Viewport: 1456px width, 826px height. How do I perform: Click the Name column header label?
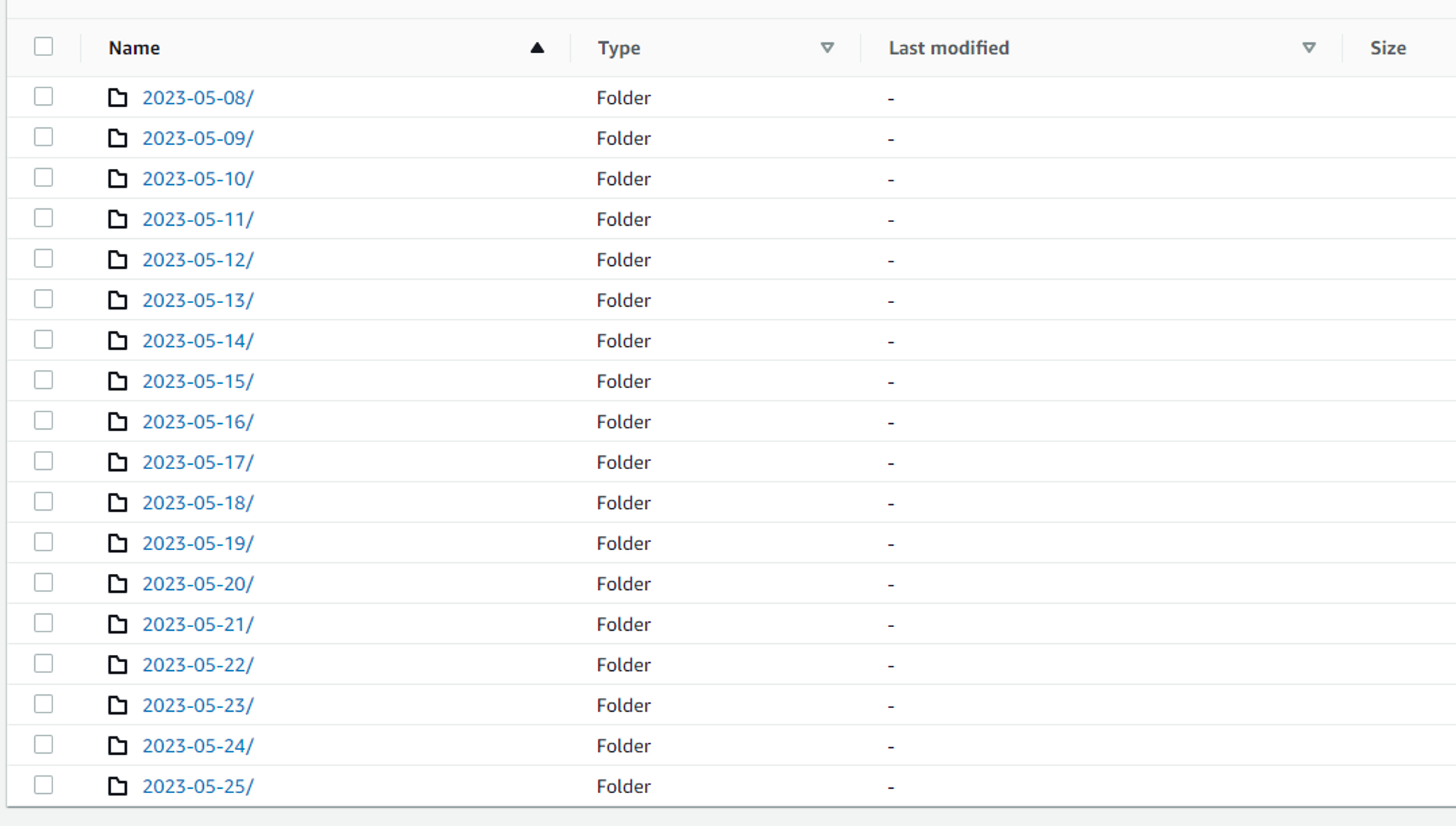pyautogui.click(x=135, y=48)
